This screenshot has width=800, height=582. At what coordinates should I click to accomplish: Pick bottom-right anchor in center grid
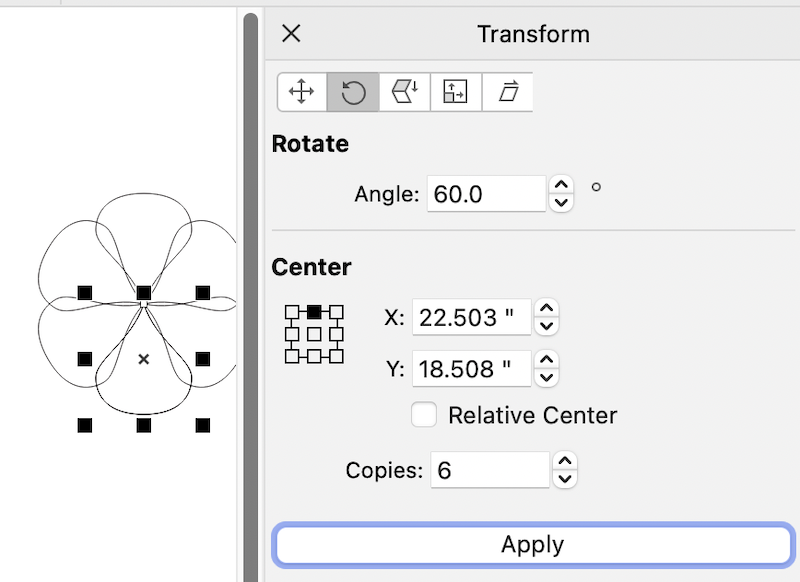(x=337, y=355)
